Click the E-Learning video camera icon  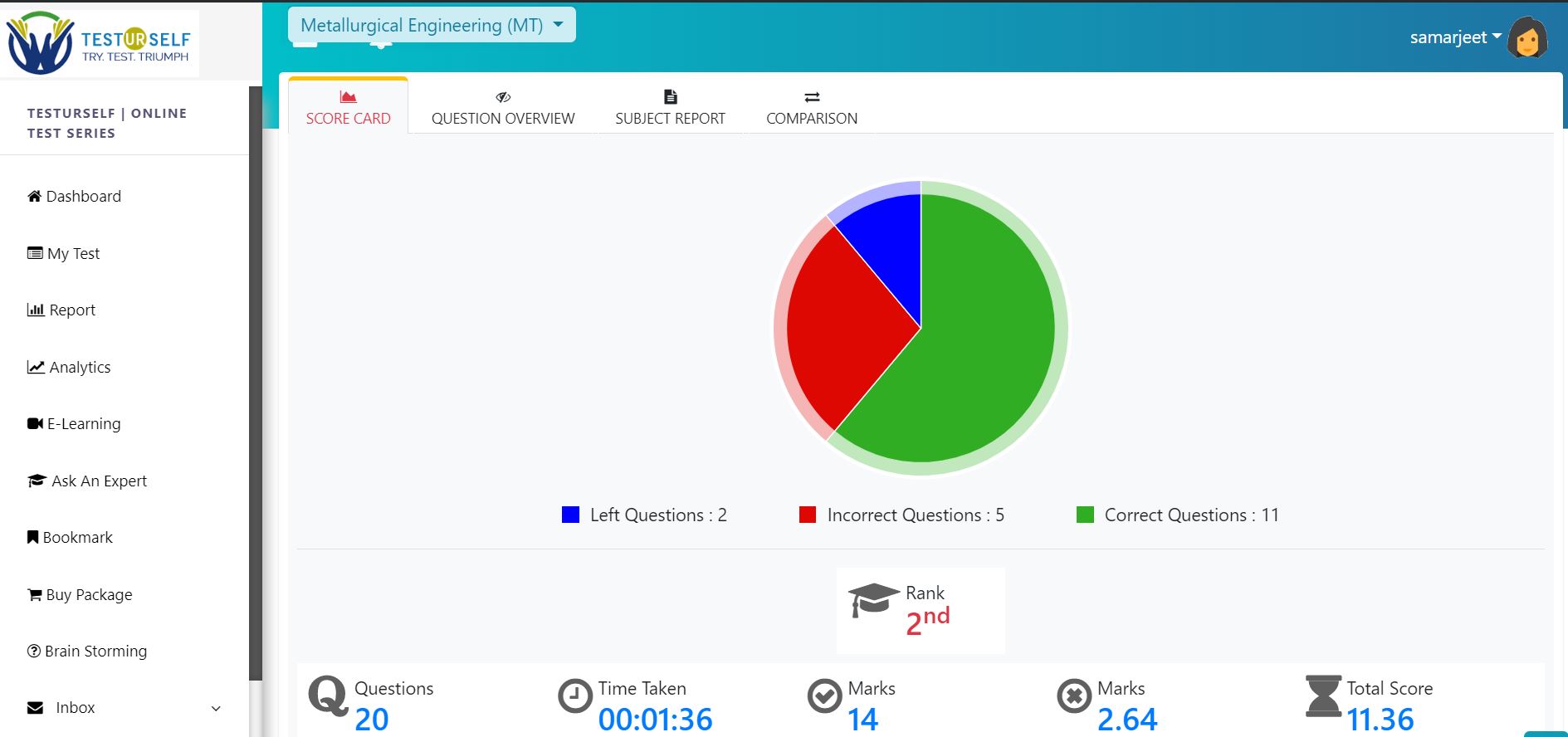pyautogui.click(x=35, y=424)
